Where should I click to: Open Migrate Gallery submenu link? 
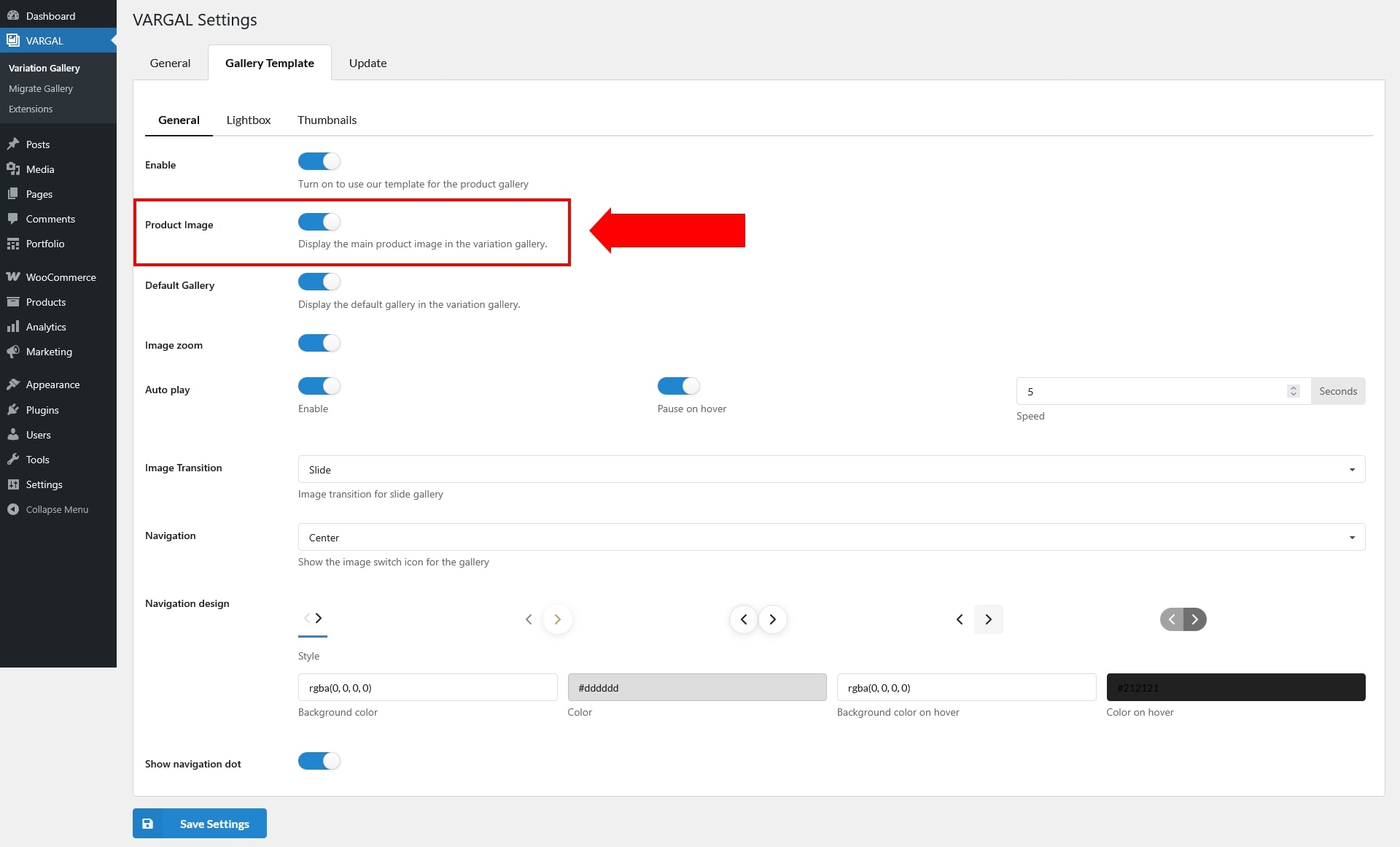pos(41,88)
